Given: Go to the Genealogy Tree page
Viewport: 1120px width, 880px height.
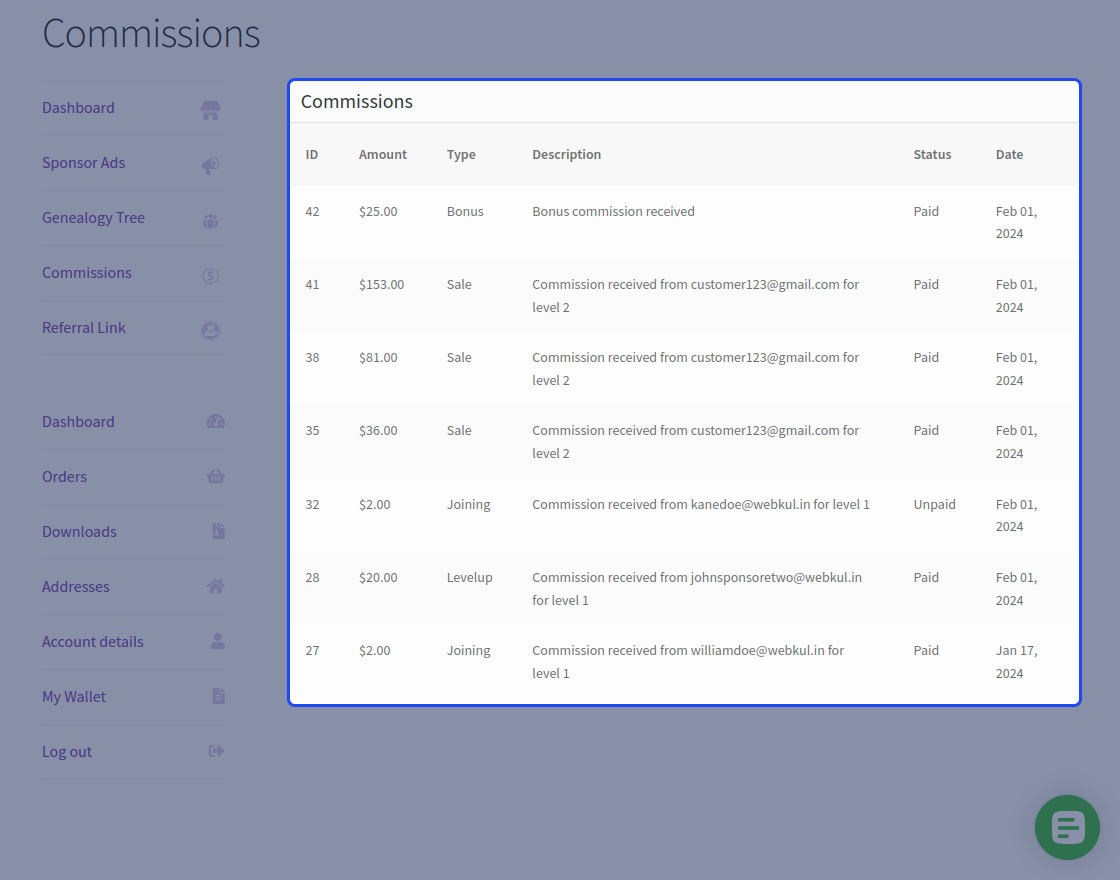Looking at the screenshot, I should tap(93, 218).
